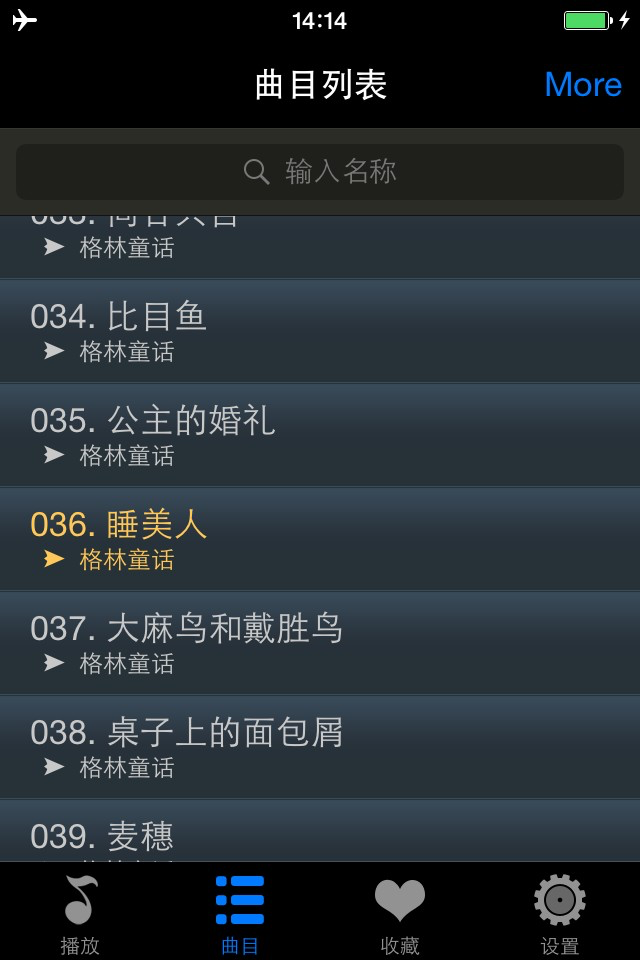Open the 播放 music note tab
Screen dimensions: 640x960
point(80,912)
